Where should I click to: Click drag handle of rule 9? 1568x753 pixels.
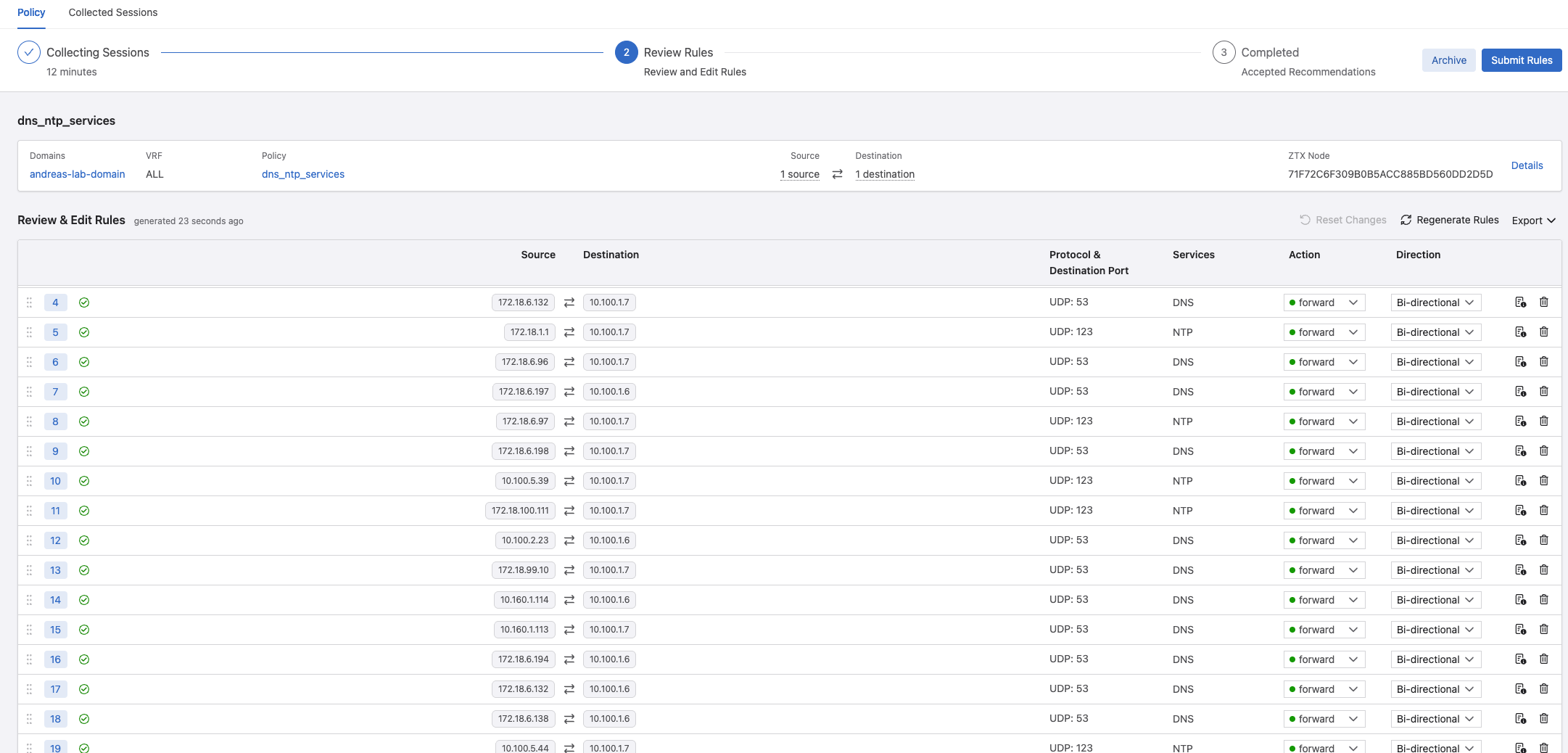pos(30,451)
